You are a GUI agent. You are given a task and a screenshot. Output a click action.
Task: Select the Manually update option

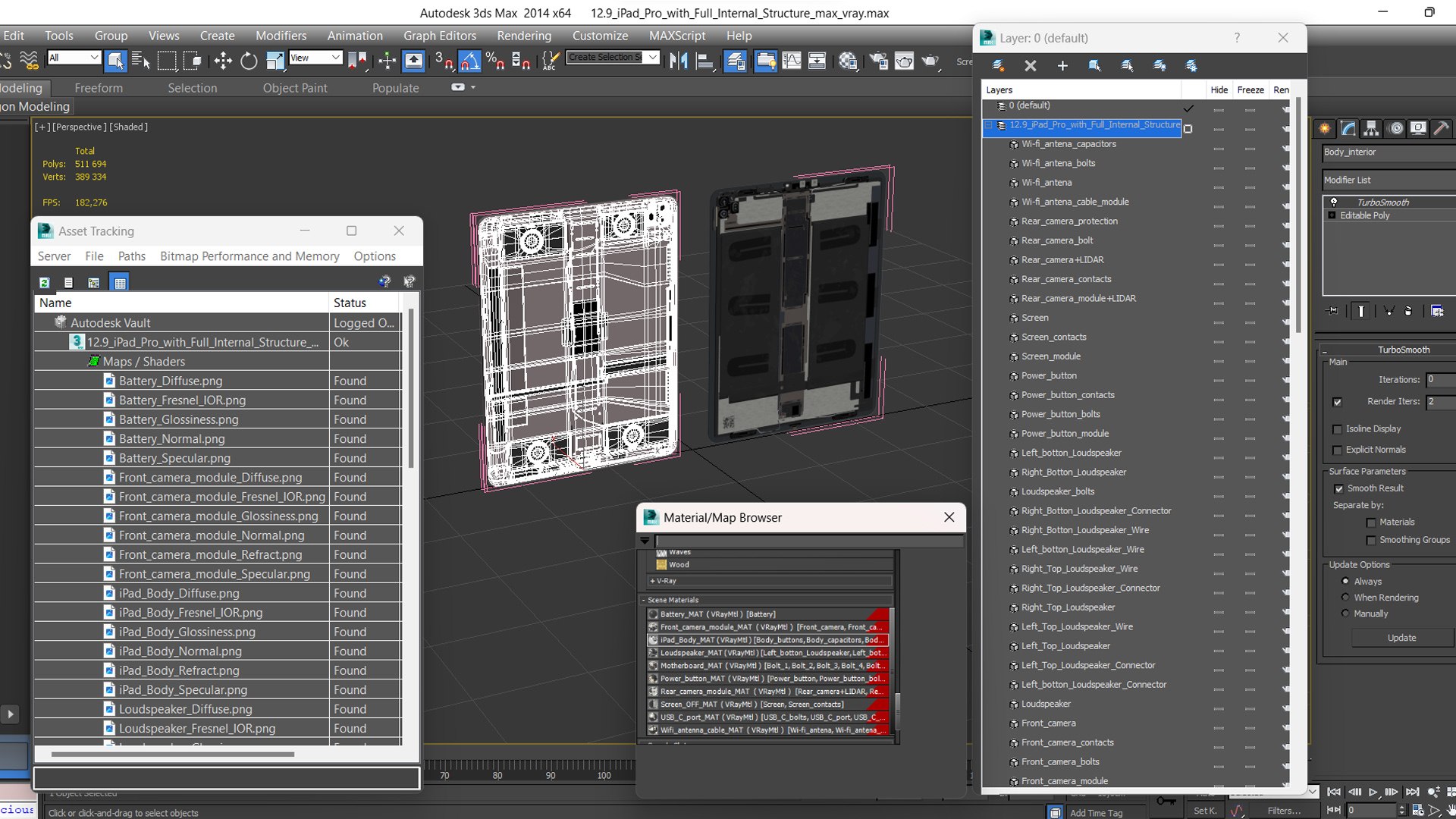point(1345,613)
